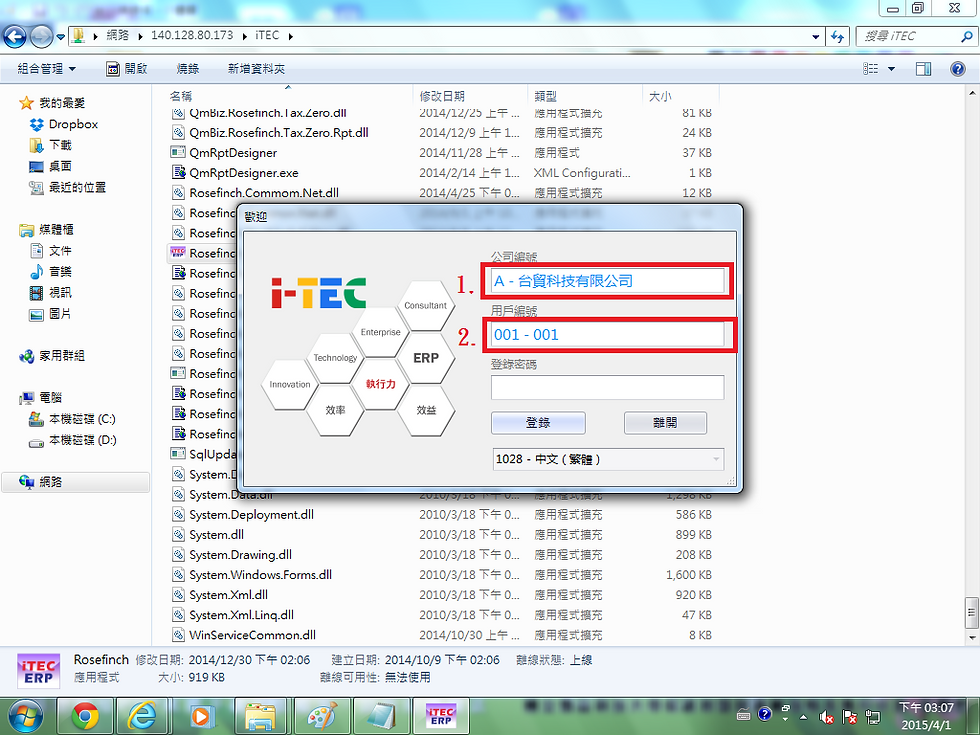The image size is (980, 735).
Task: Open 本機磁碟 (C:) drive
Action: pyautogui.click(x=82, y=419)
